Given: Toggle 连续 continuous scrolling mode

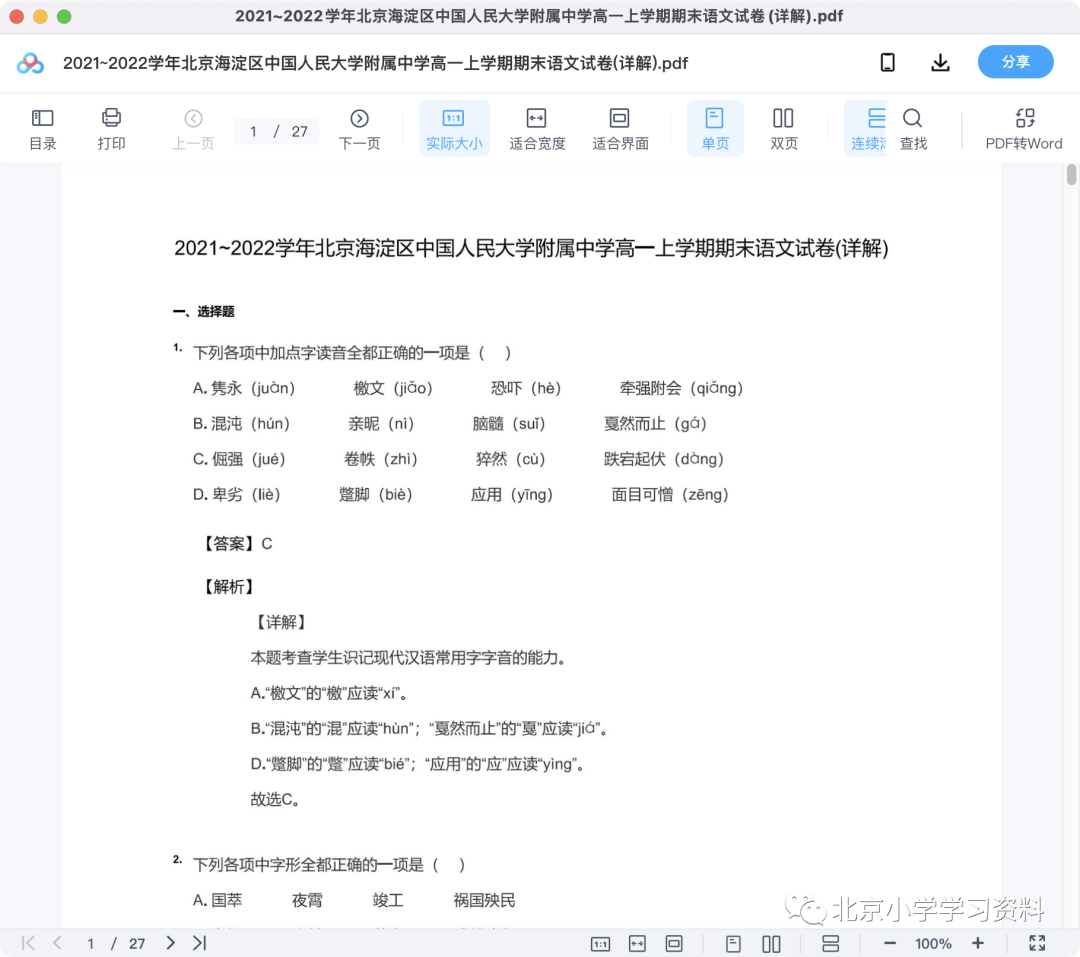Looking at the screenshot, I should pos(867,129).
